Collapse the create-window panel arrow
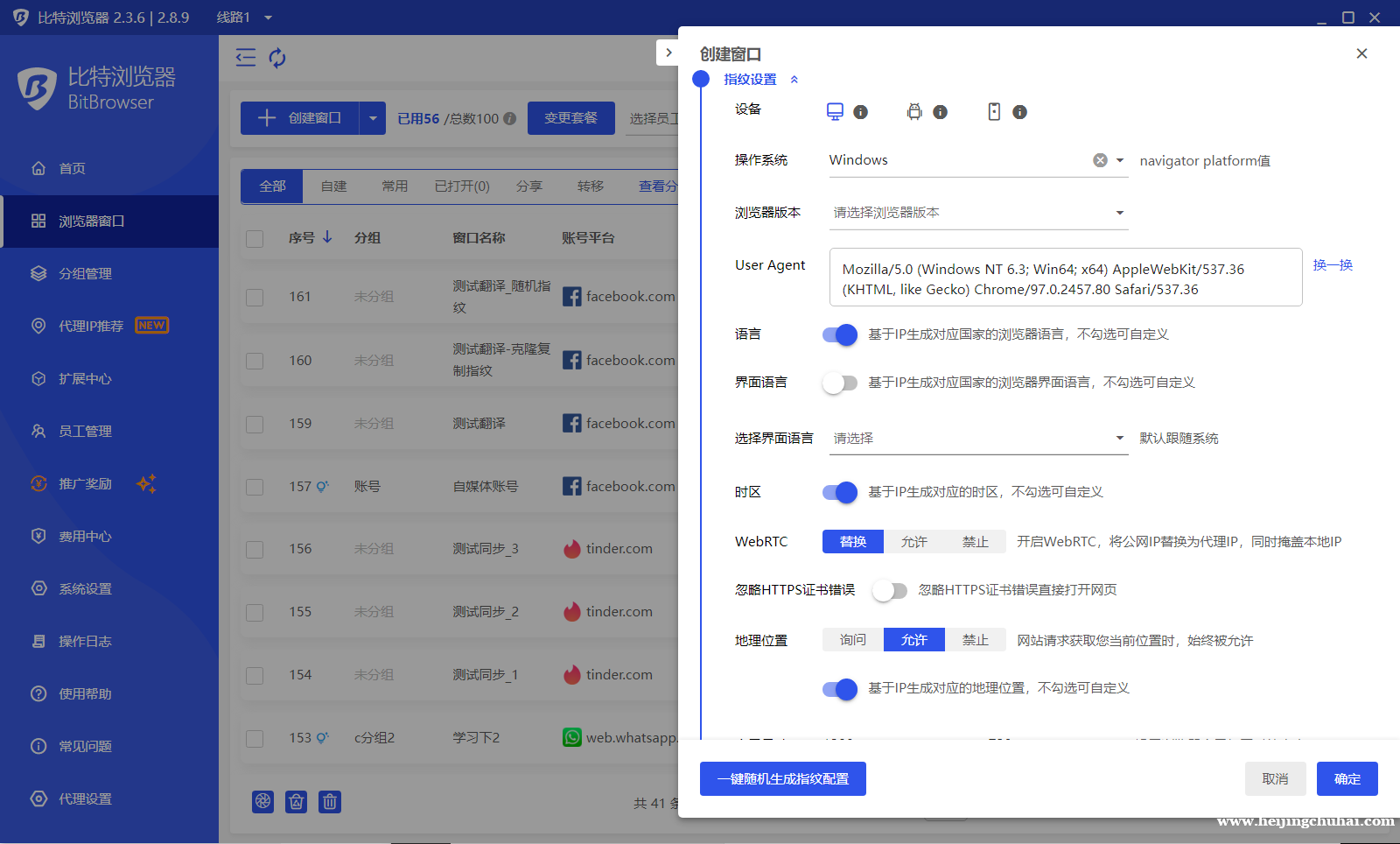Viewport: 1400px width, 844px height. click(668, 53)
